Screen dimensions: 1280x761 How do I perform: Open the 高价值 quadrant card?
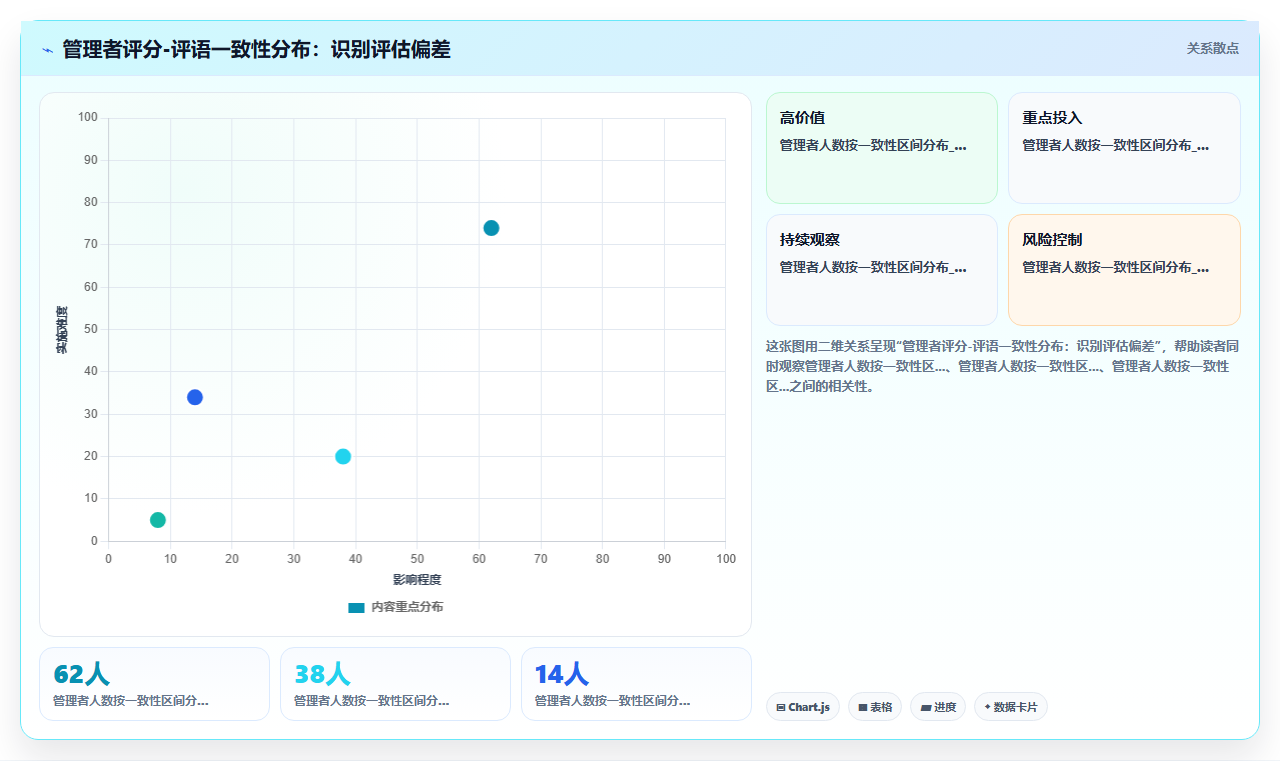click(882, 148)
